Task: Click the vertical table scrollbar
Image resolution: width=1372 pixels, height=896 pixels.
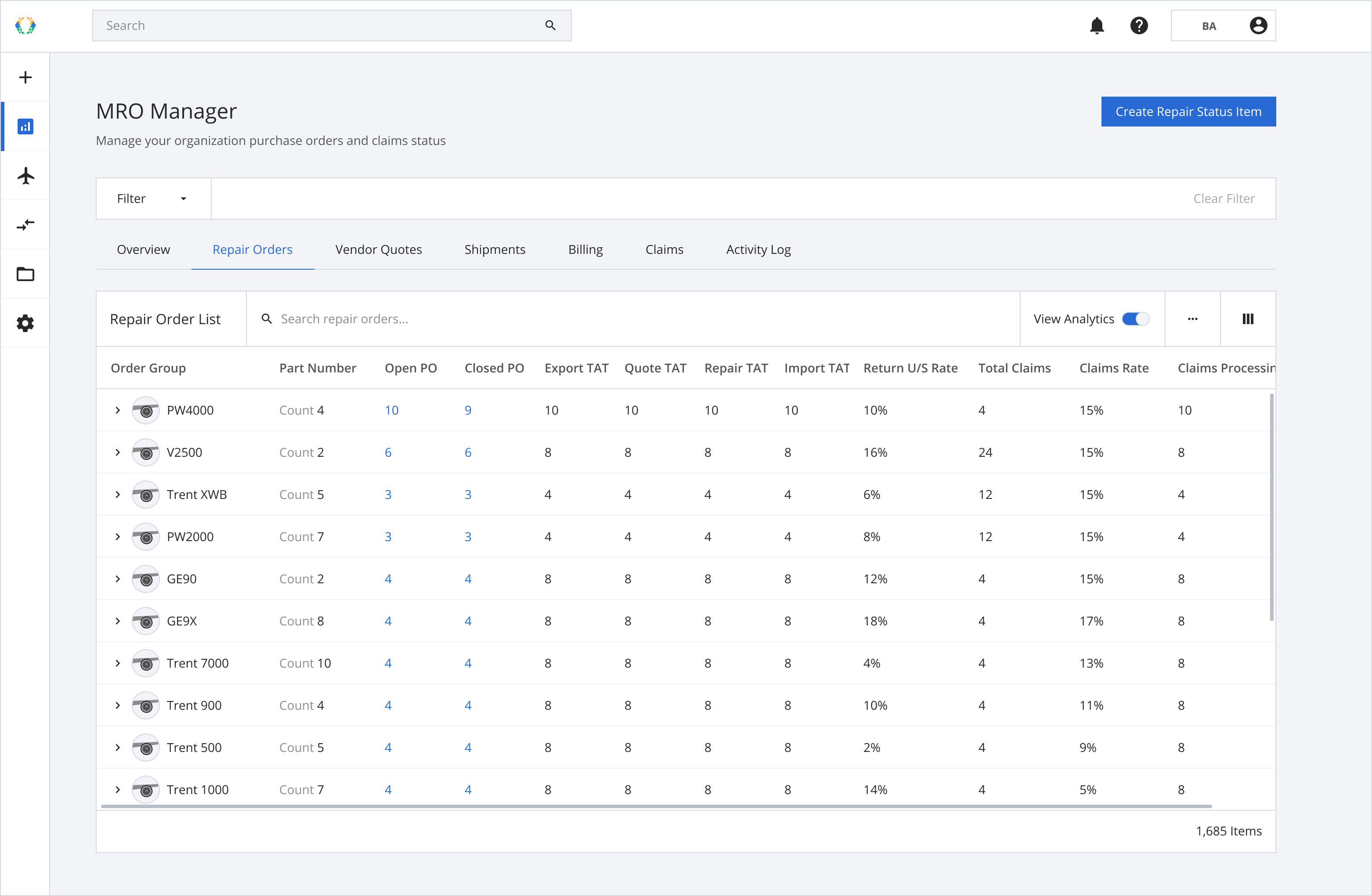Action: (x=1271, y=507)
